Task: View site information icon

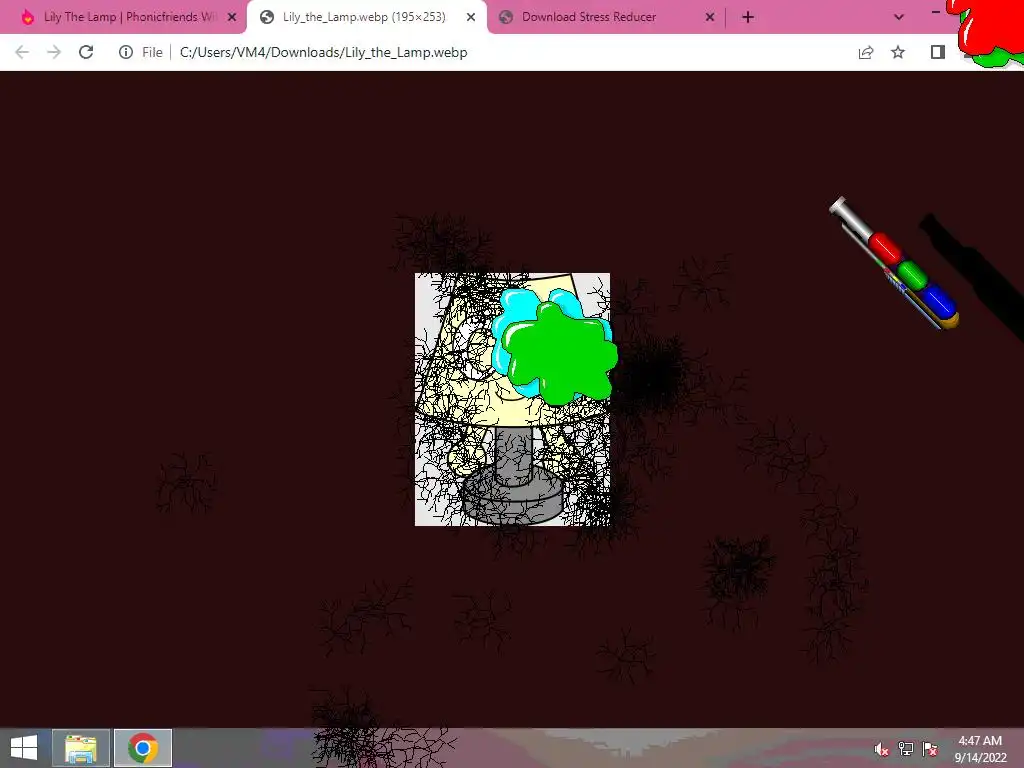Action: pyautogui.click(x=125, y=52)
